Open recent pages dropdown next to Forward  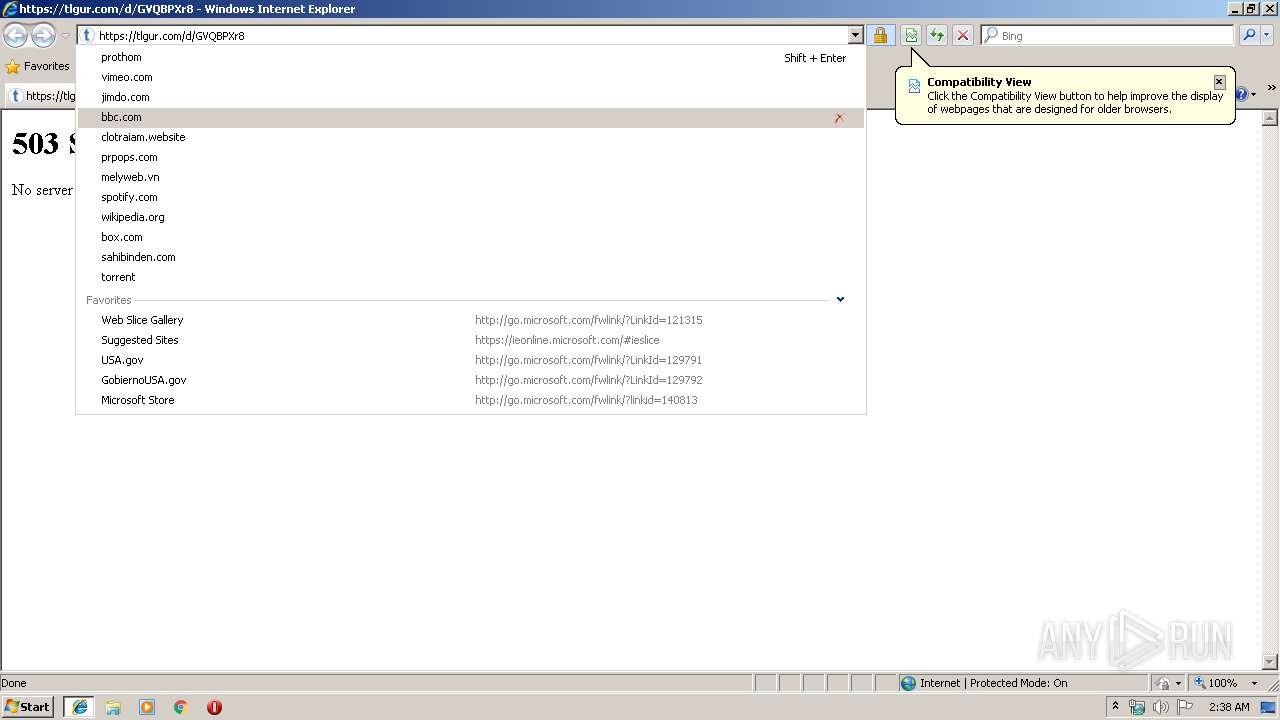tap(65, 36)
